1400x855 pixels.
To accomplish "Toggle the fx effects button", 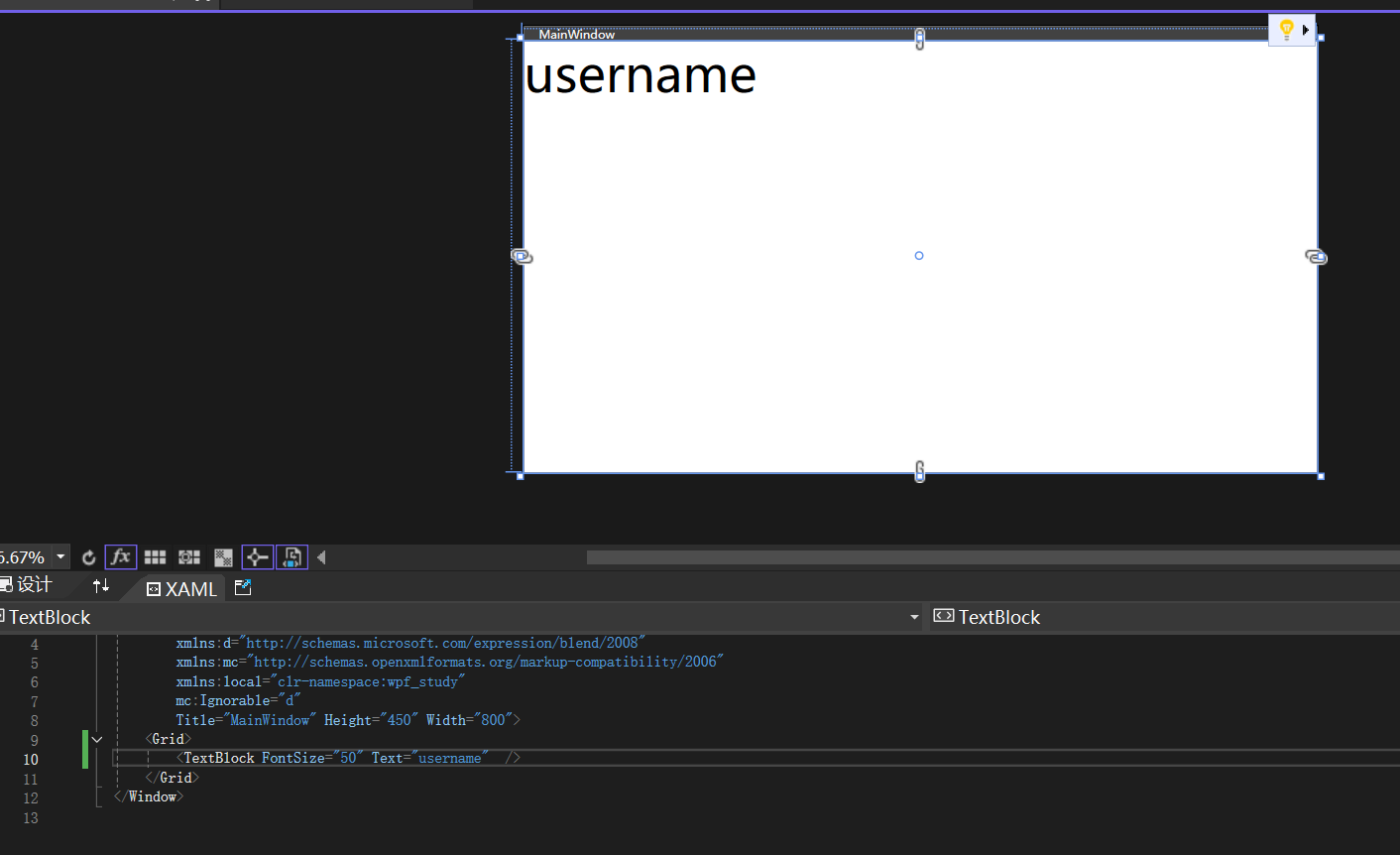I will (x=121, y=557).
